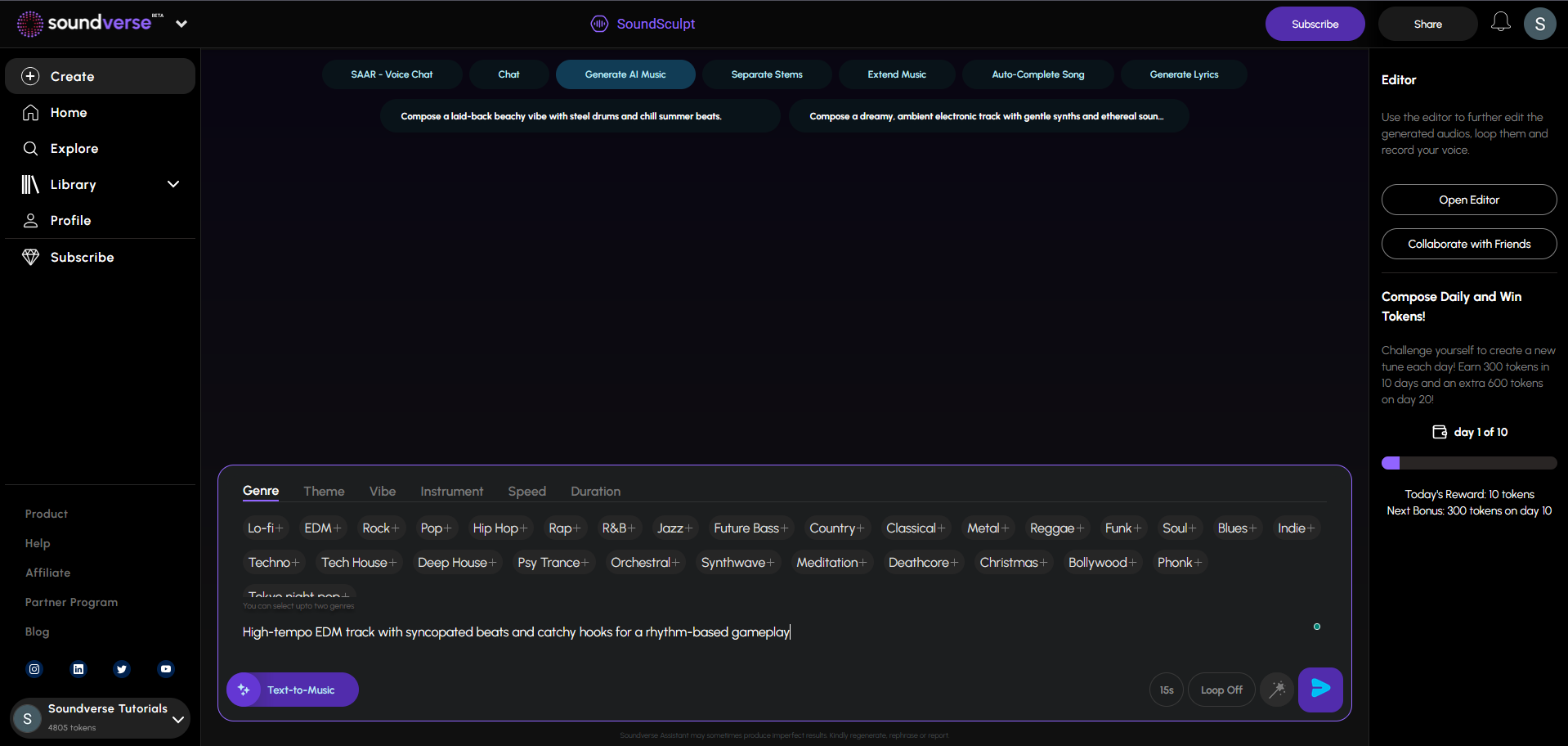This screenshot has height=746, width=1568.
Task: Add the Synthwave genre tag
Action: point(737,563)
